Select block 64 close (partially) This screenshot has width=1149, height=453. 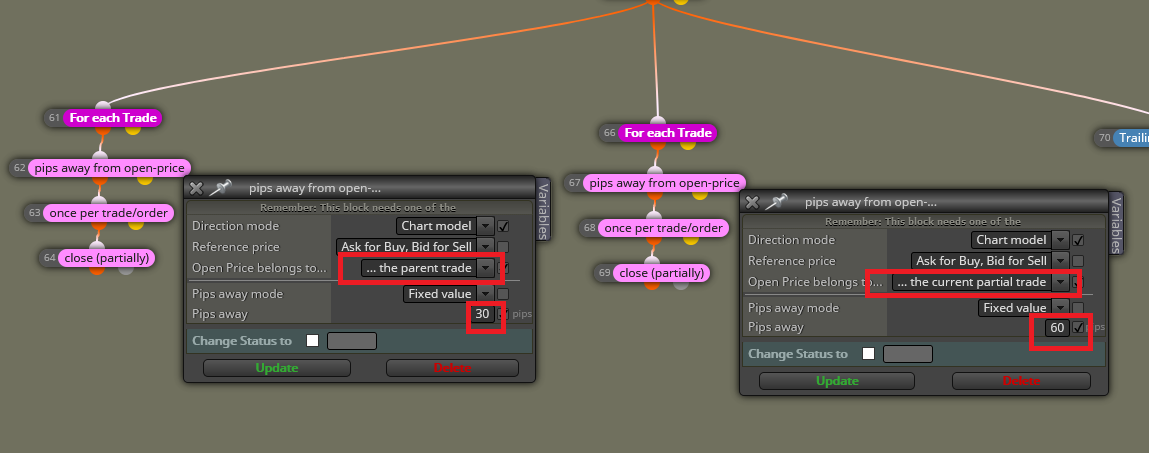tap(107, 257)
